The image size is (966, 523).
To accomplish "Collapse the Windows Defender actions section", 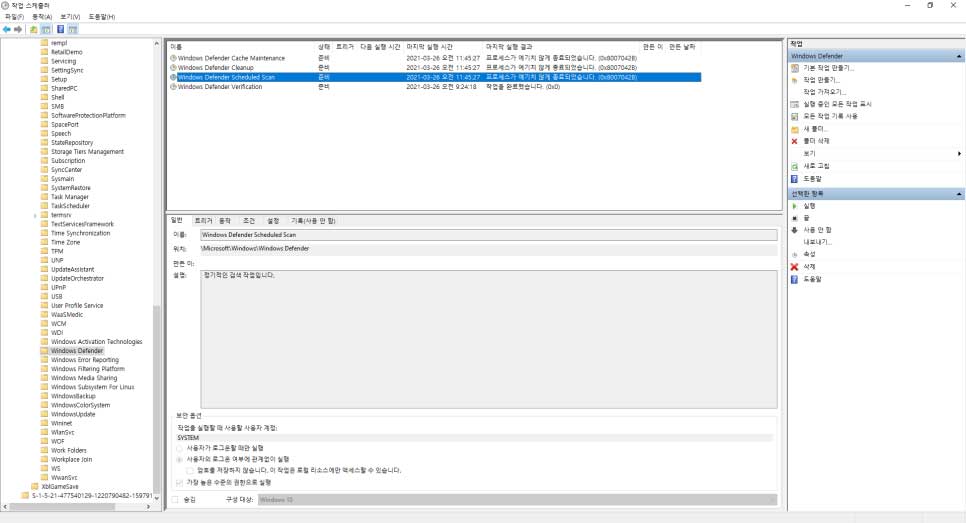I will click(x=959, y=56).
